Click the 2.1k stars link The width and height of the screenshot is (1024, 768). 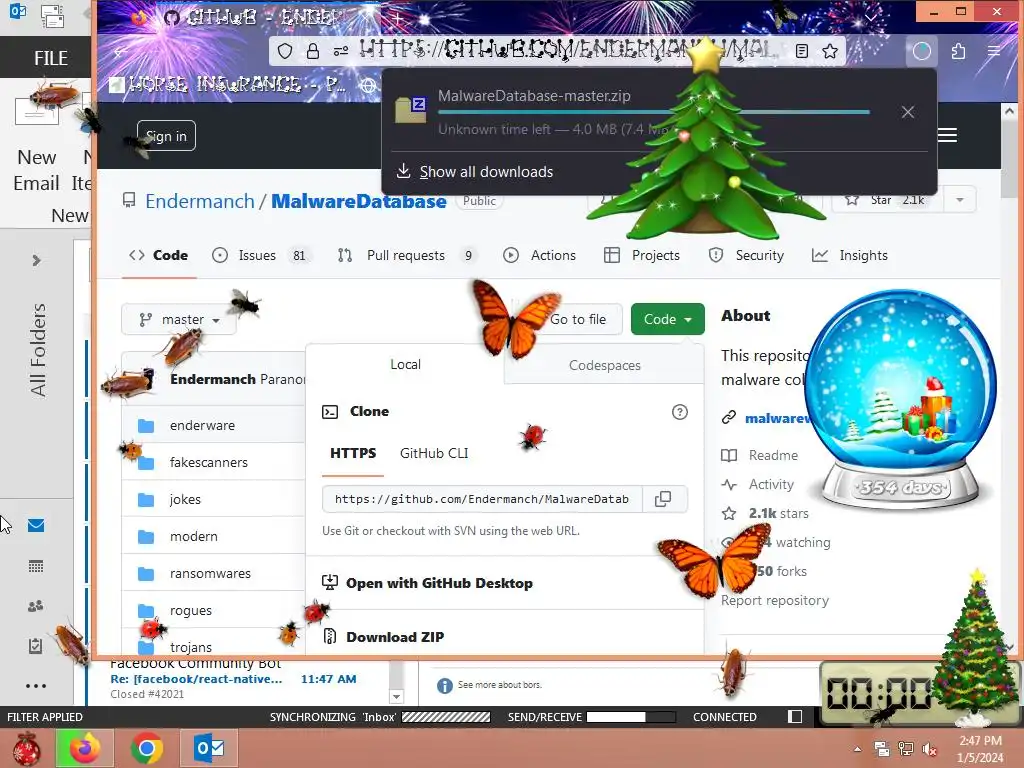coord(765,513)
